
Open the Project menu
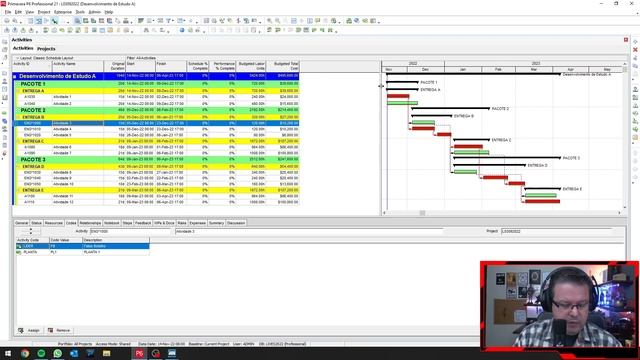point(44,12)
